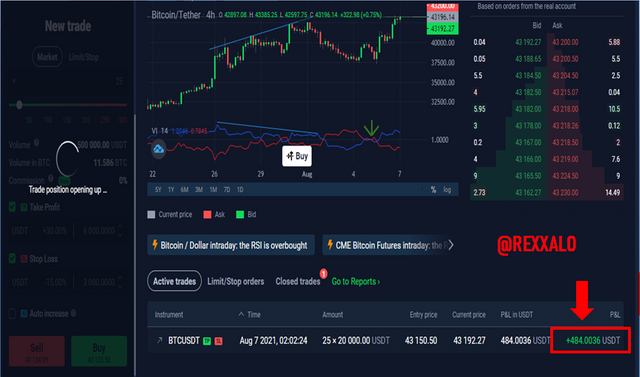The height and width of the screenshot is (377, 640).
Task: Click the +484.0036 USDT P&L value
Action: (593, 340)
